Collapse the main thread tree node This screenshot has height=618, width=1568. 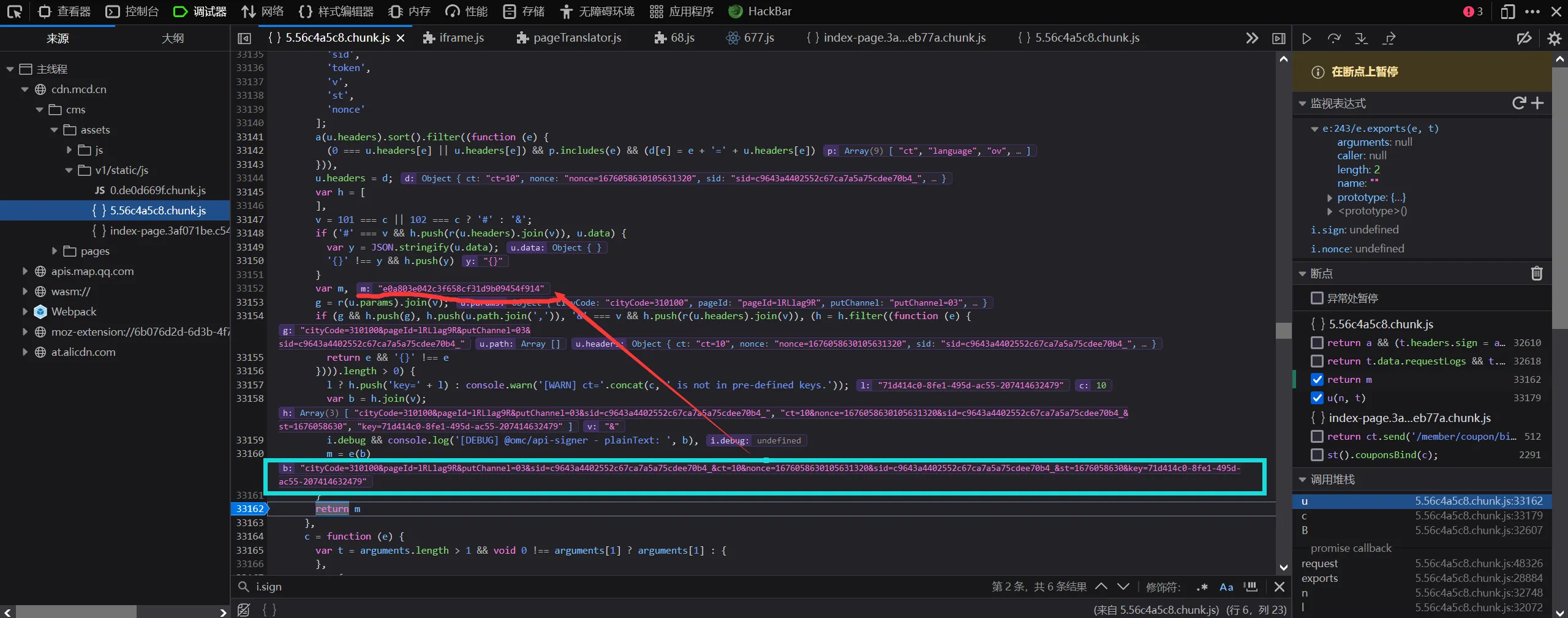(10, 69)
